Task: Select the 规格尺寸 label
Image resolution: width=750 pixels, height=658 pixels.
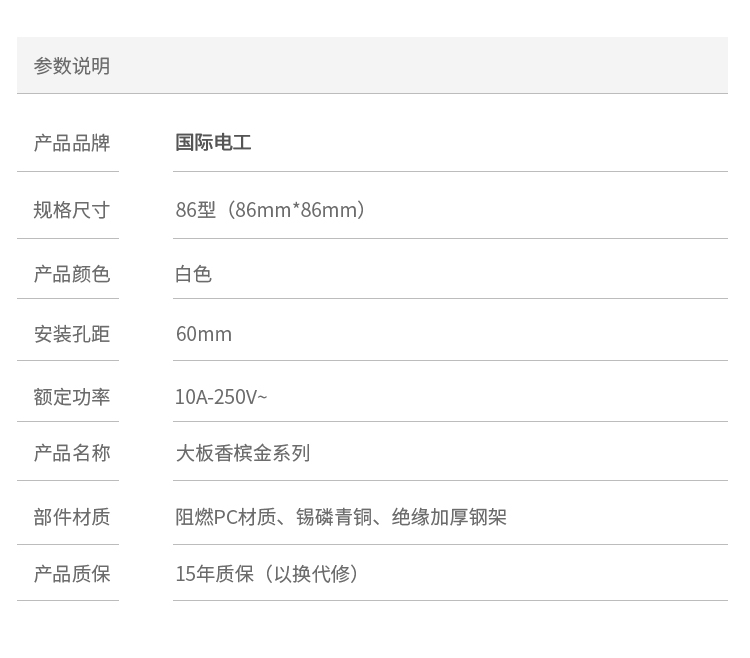Action: coord(72,210)
